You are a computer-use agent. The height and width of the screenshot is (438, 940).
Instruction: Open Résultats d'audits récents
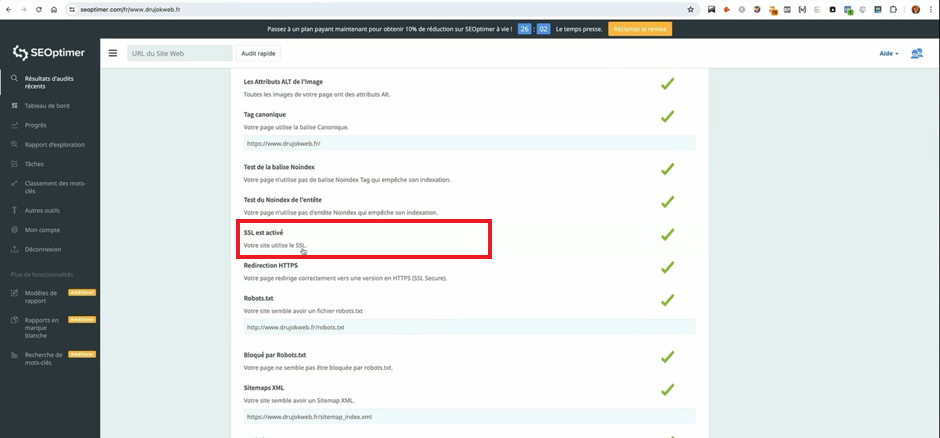pyautogui.click(x=50, y=82)
